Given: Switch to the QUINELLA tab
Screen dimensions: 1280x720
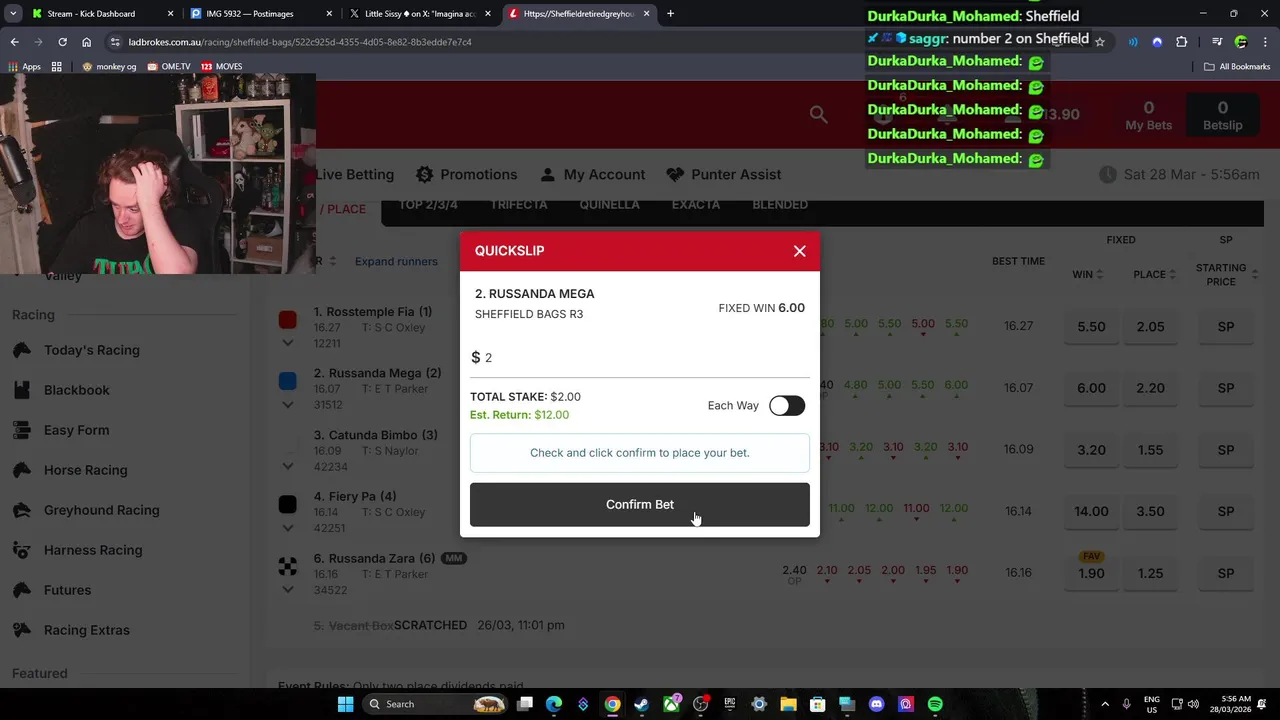Looking at the screenshot, I should click(x=609, y=204).
